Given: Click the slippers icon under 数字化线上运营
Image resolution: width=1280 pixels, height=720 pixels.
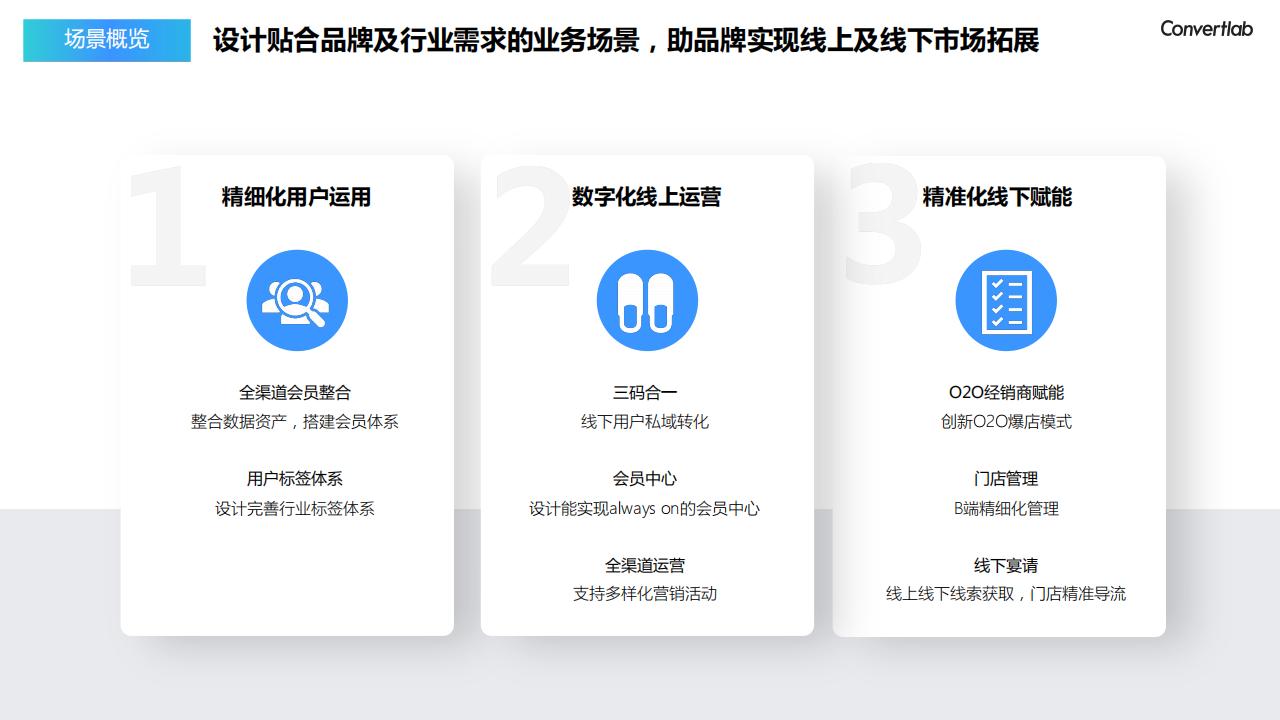Looking at the screenshot, I should coord(647,300).
